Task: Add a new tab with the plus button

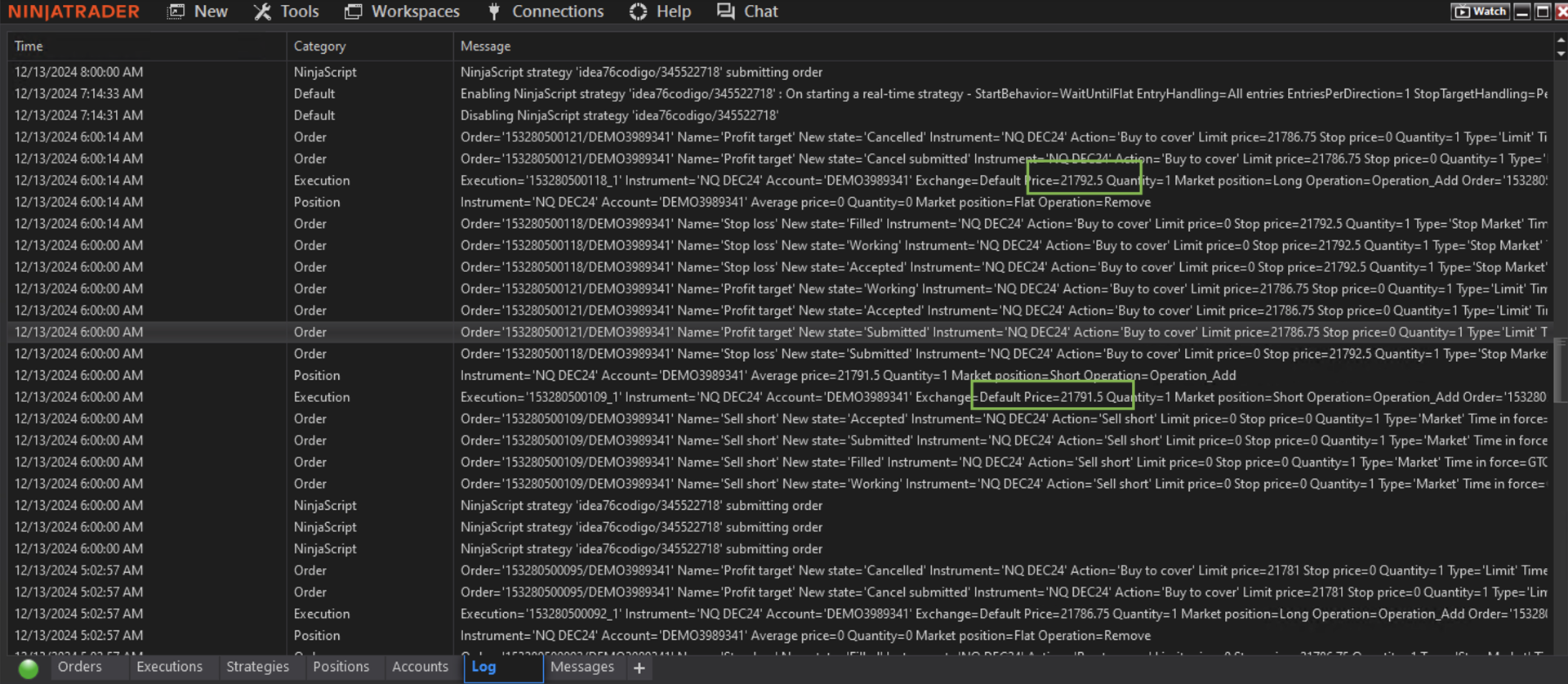Action: pyautogui.click(x=639, y=668)
